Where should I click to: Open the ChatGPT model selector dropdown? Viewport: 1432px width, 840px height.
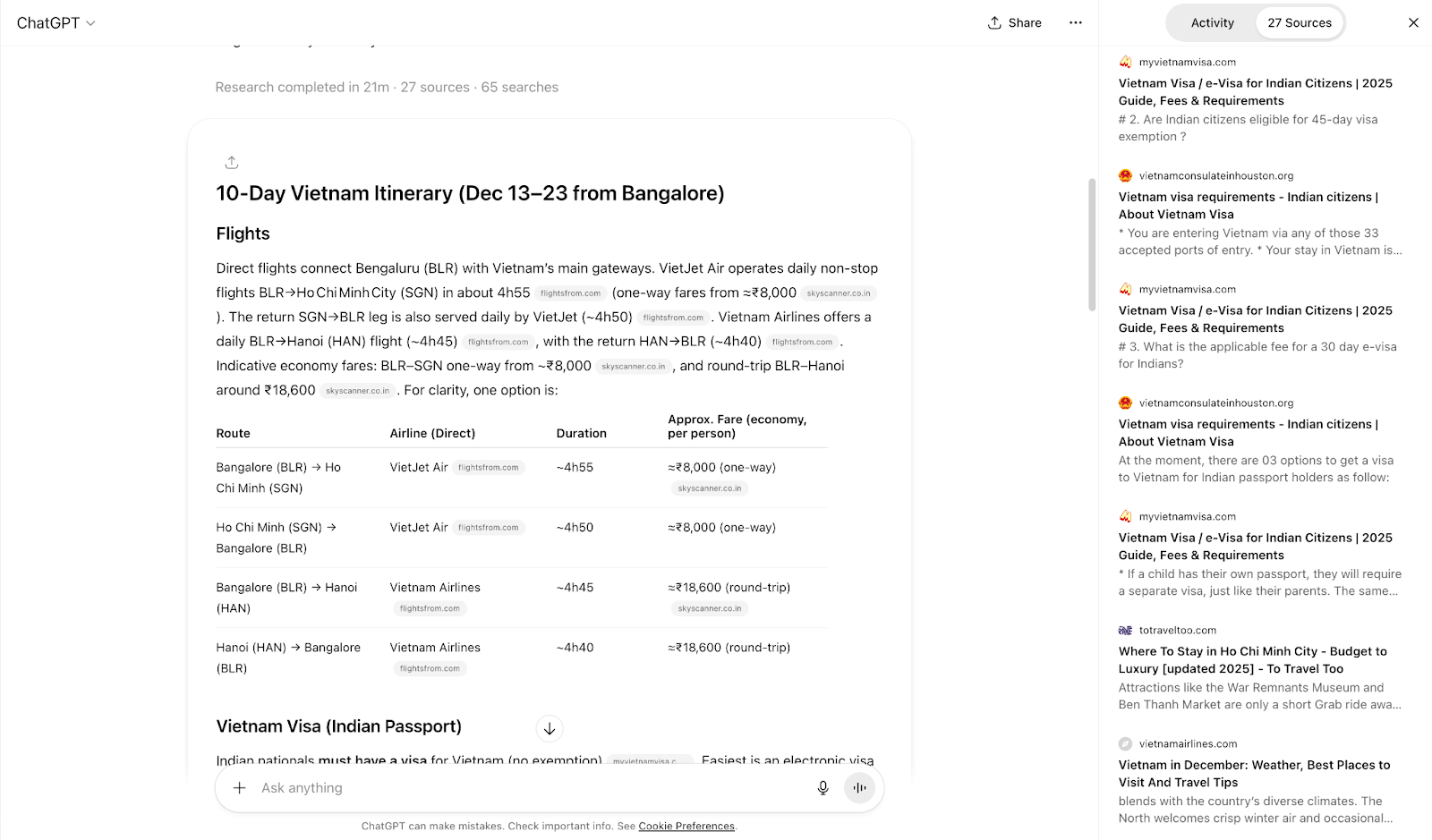coord(55,23)
